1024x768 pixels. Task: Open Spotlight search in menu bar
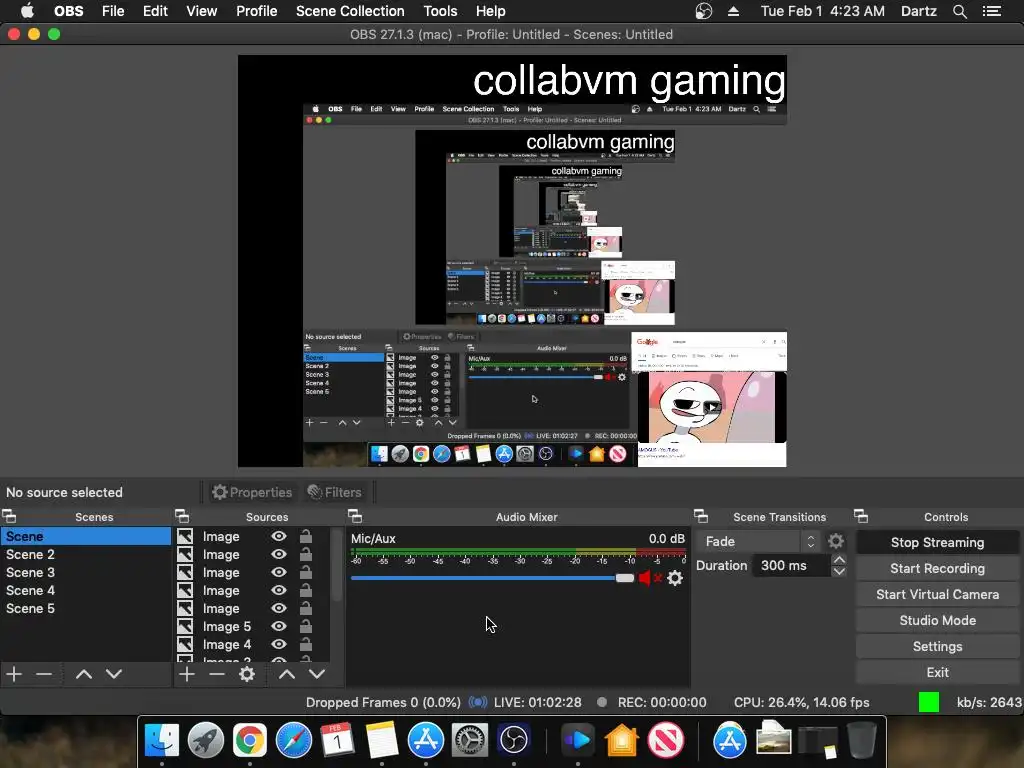click(960, 11)
